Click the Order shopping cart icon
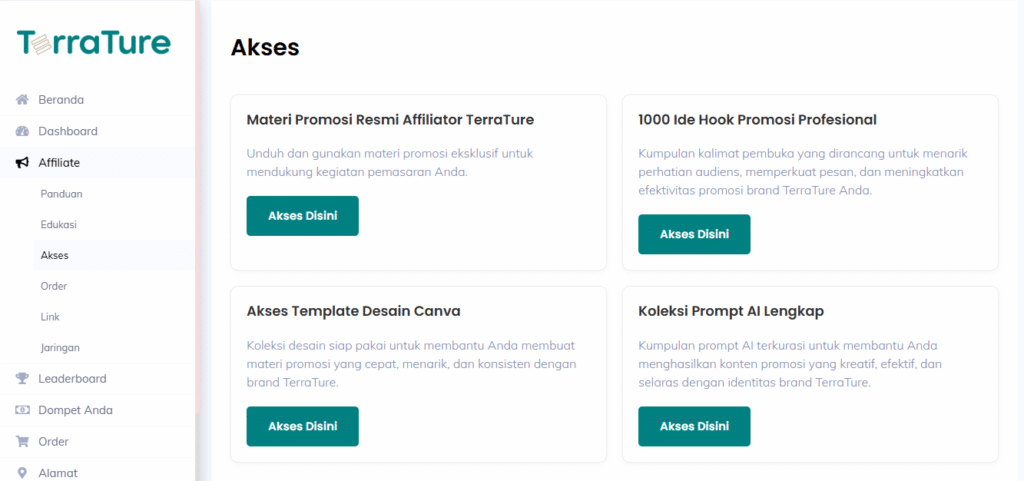Screen dimensions: 1024x481 [x=22, y=441]
